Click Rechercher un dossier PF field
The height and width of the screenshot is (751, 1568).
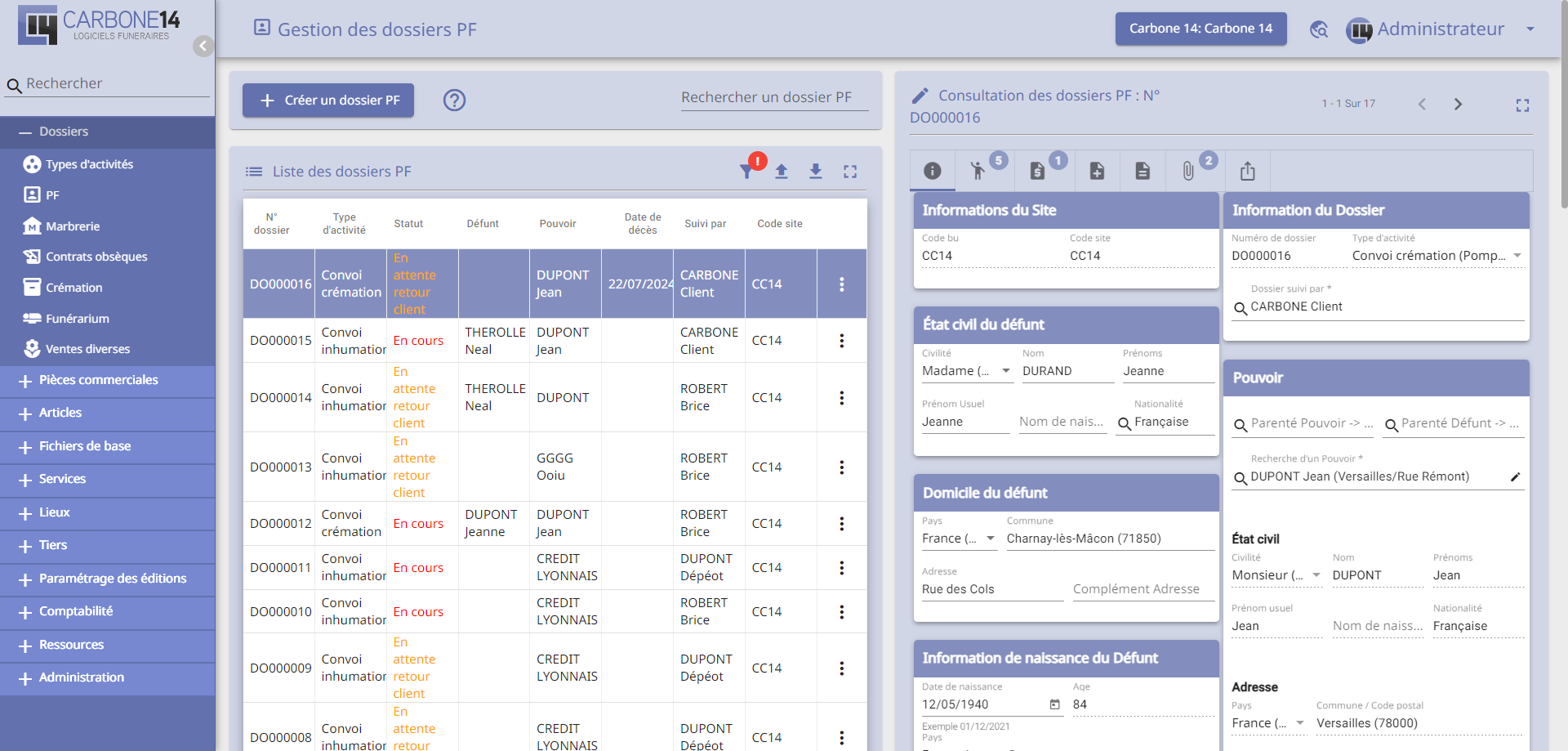pos(774,97)
